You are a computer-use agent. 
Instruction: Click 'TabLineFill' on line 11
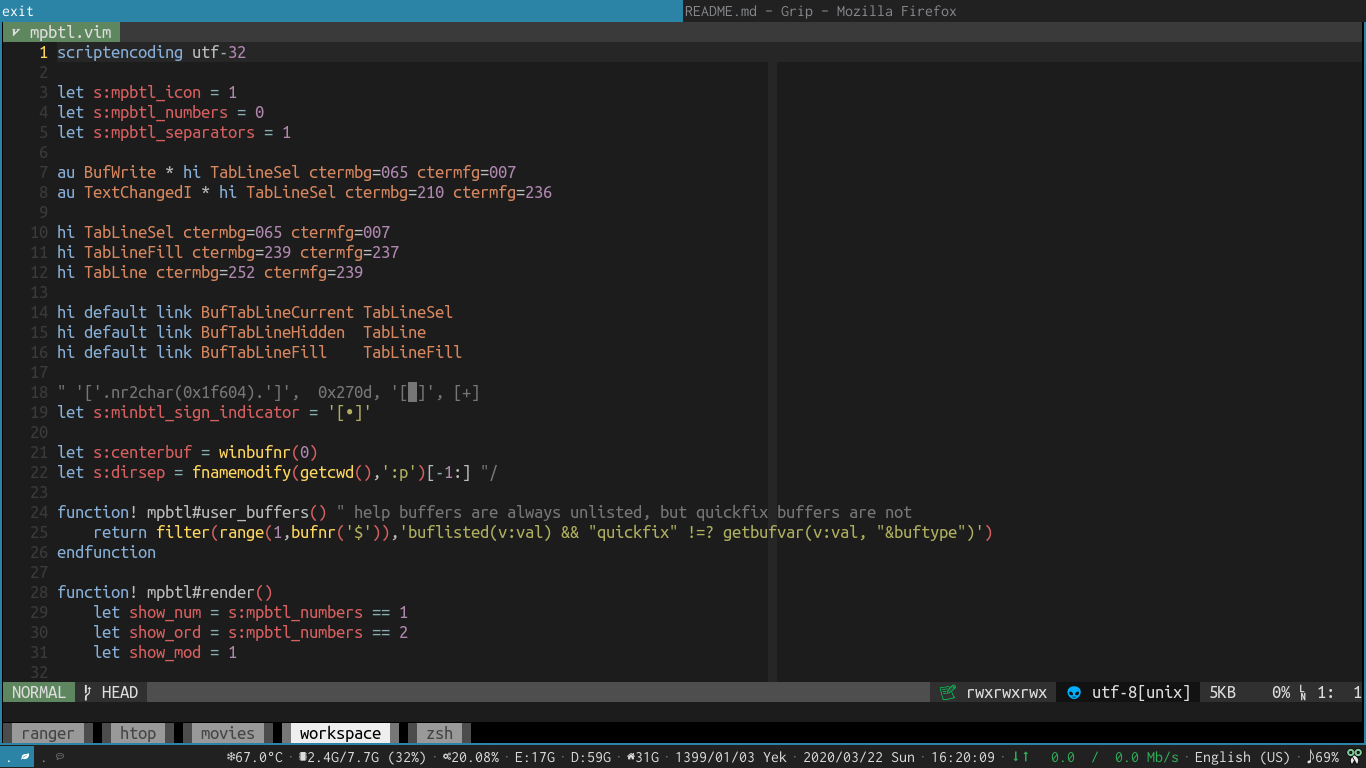(133, 252)
